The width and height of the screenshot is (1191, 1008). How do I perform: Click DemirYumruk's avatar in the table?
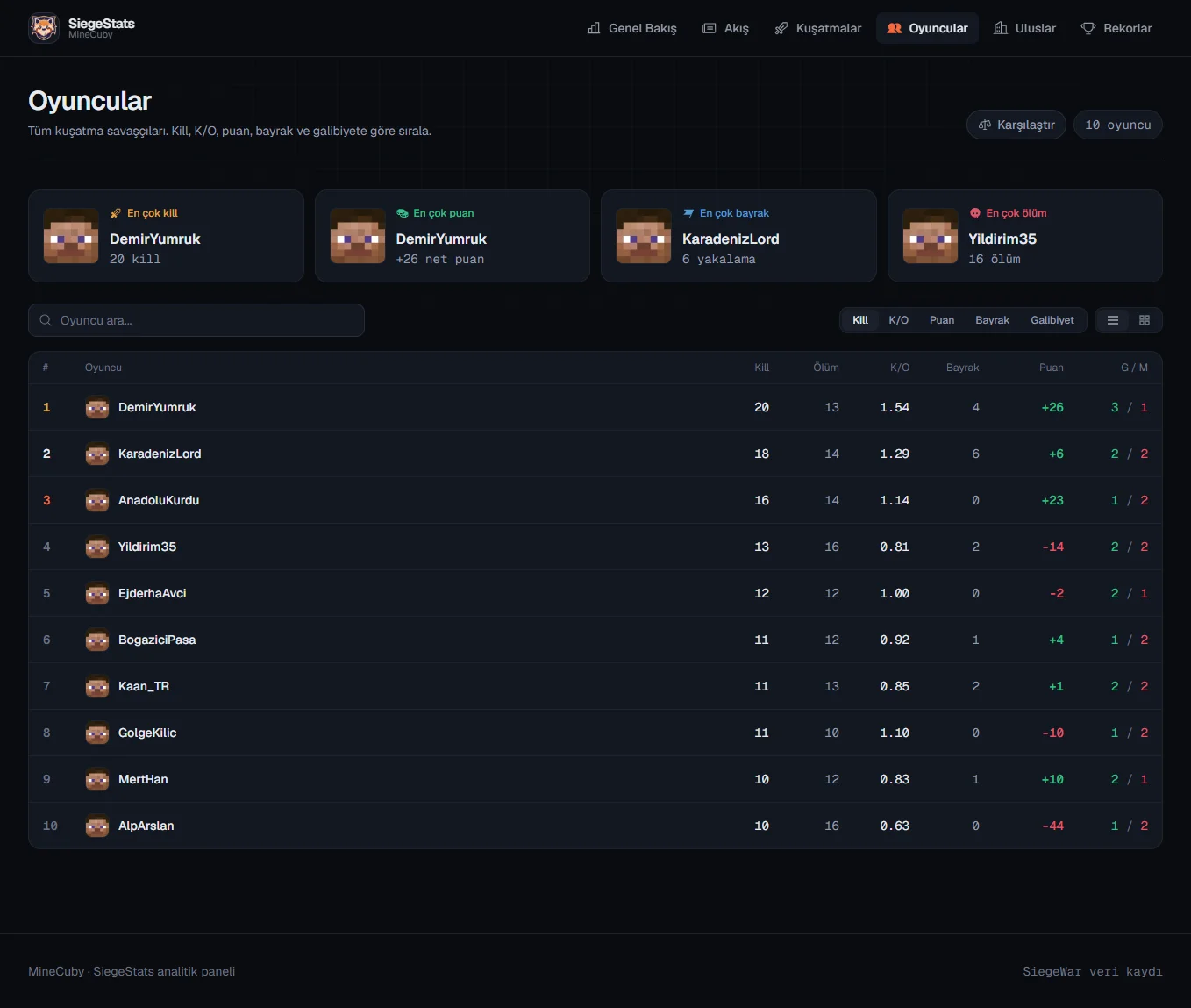97,407
